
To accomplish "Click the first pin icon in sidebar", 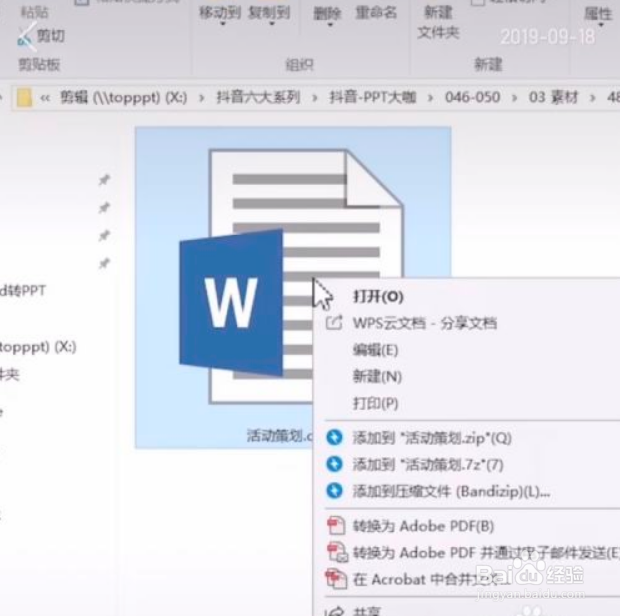I will (104, 180).
